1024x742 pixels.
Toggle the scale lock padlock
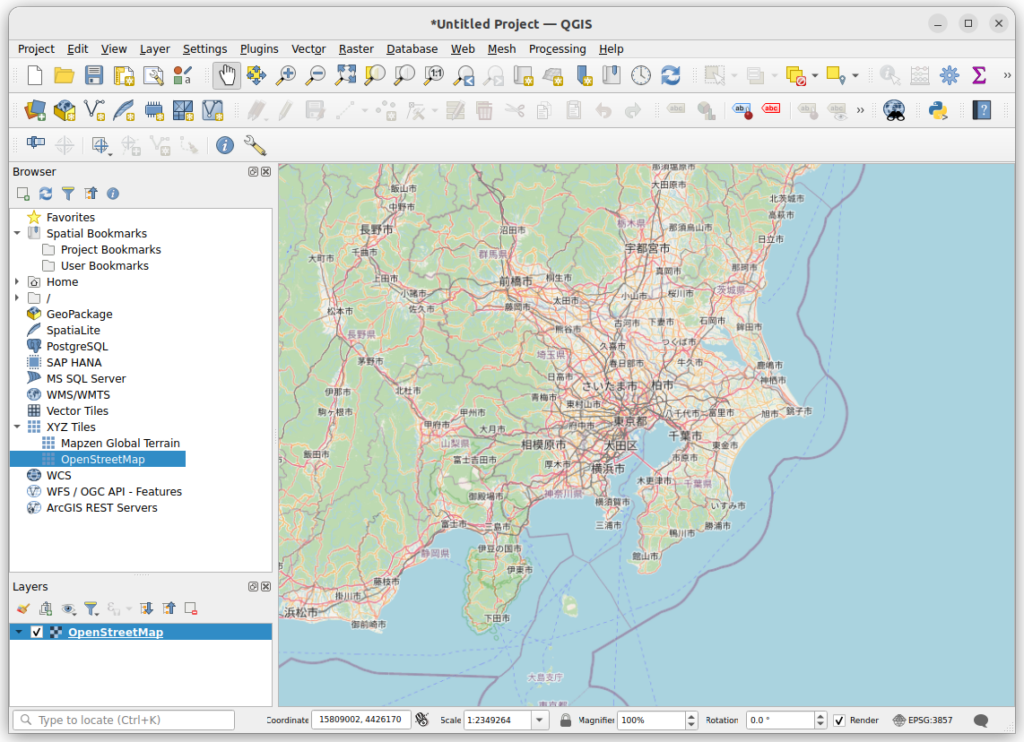pyautogui.click(x=563, y=719)
